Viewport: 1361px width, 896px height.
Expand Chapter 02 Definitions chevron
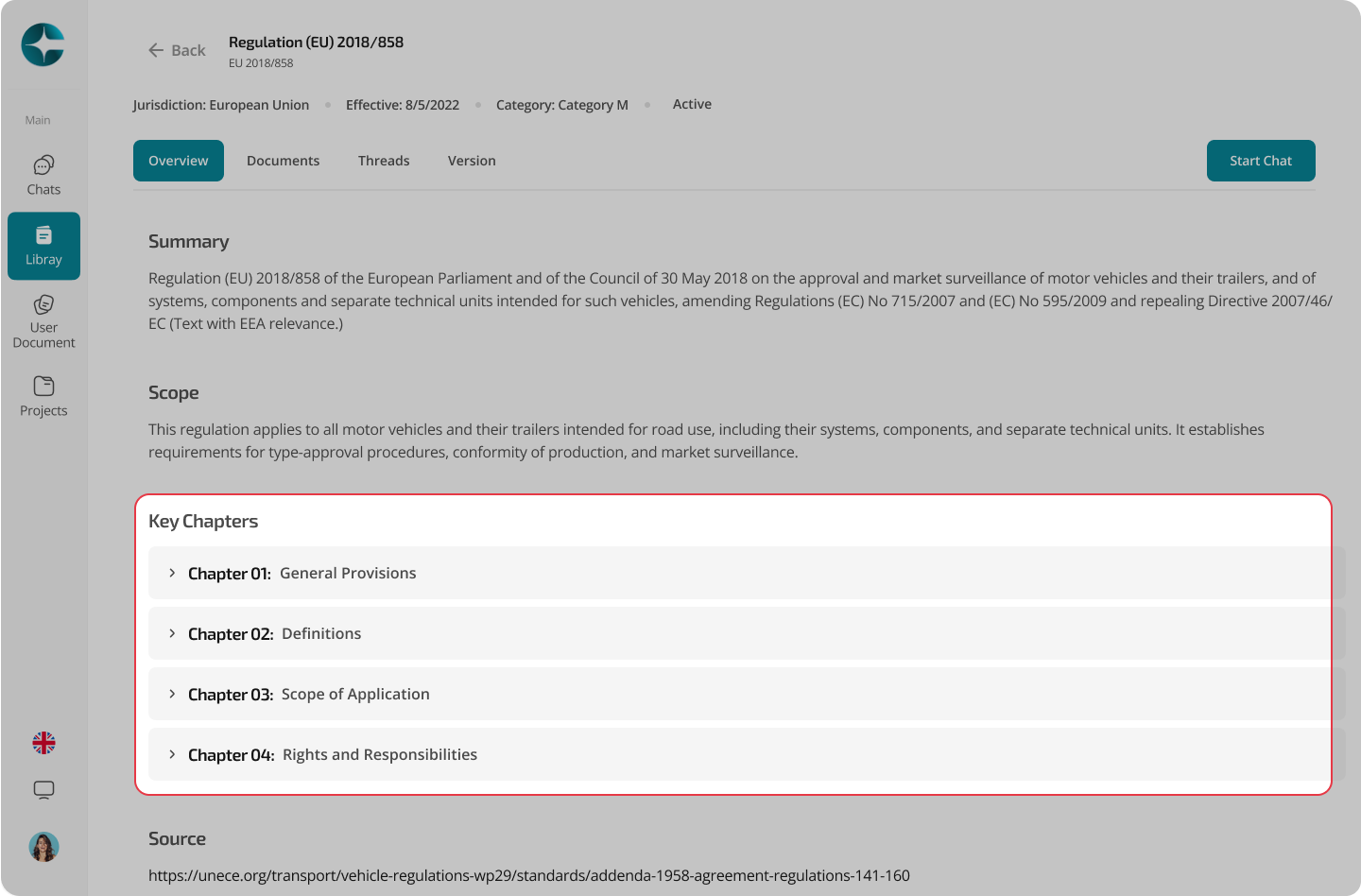tap(172, 633)
